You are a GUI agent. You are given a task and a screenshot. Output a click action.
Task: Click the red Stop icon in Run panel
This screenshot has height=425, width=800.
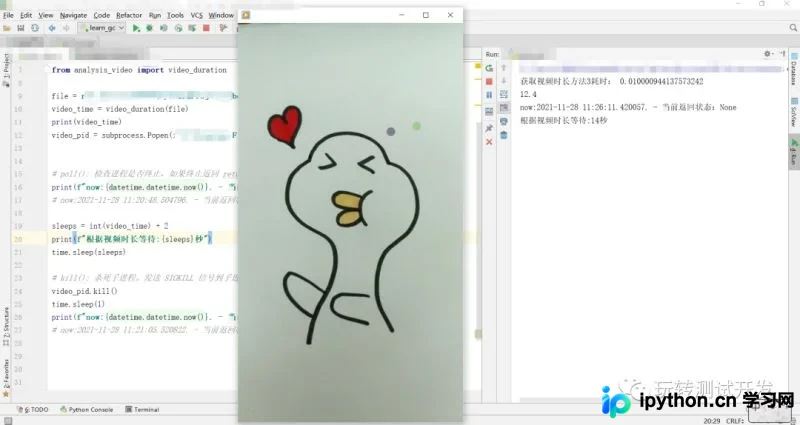tap(489, 82)
